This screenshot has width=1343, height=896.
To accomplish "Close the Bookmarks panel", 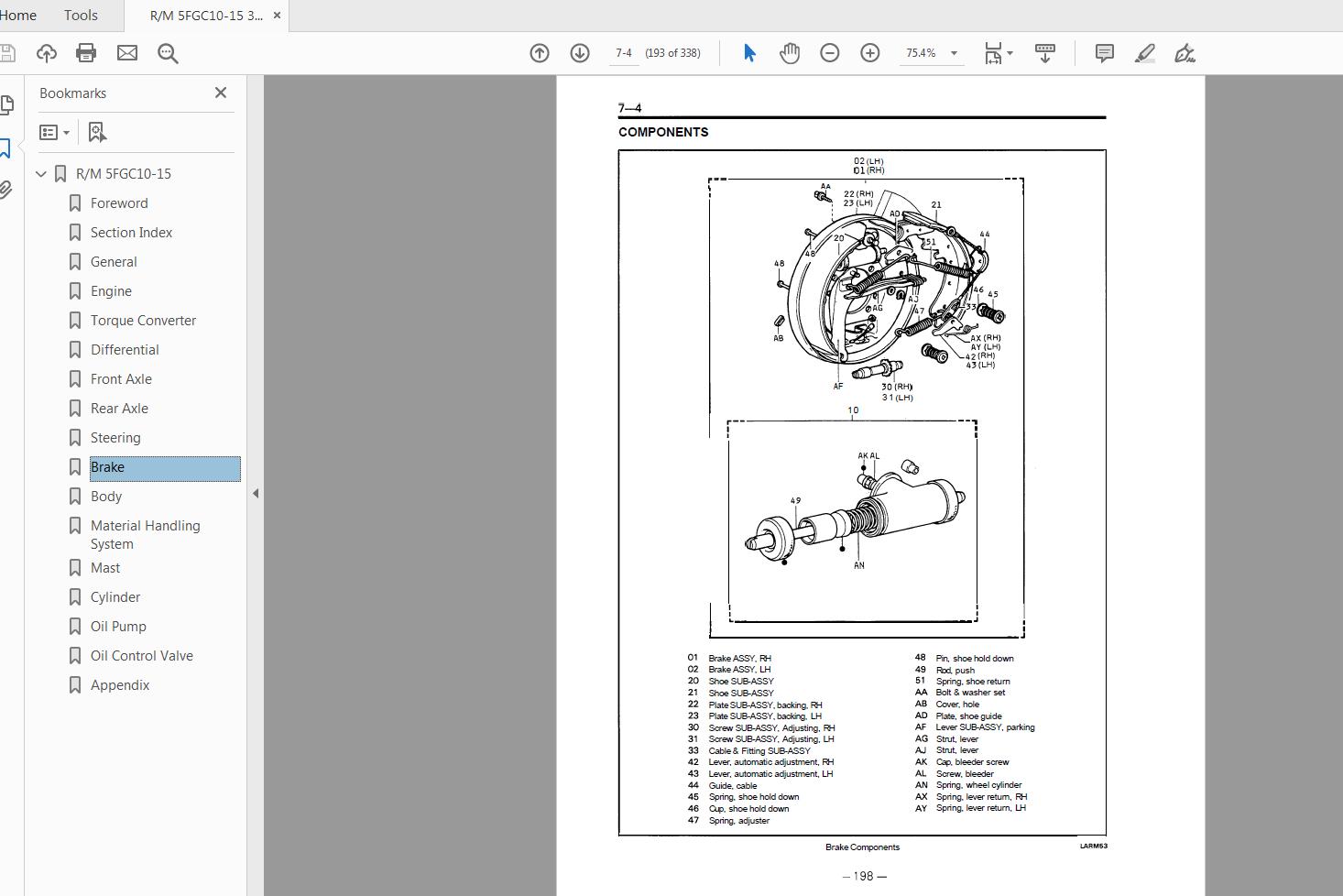I will (x=220, y=93).
